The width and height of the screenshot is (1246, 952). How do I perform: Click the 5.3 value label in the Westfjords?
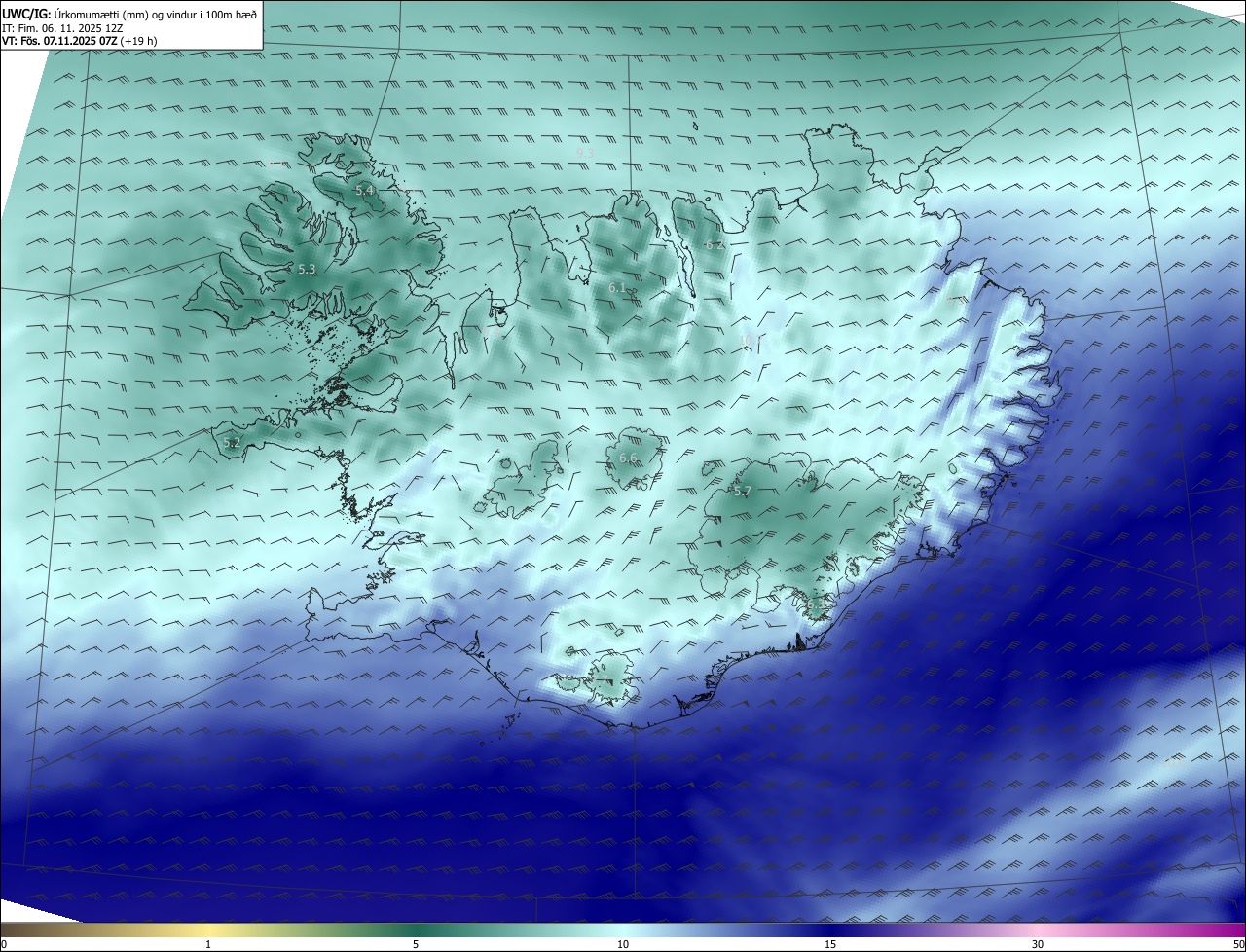click(x=307, y=270)
